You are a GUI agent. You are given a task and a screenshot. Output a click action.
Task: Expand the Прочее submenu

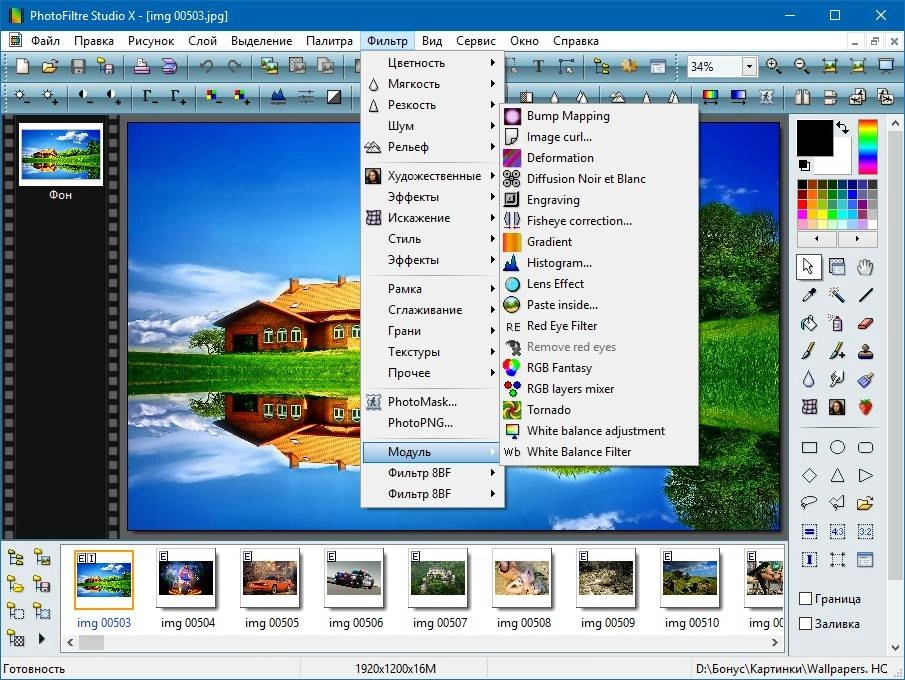coord(433,373)
